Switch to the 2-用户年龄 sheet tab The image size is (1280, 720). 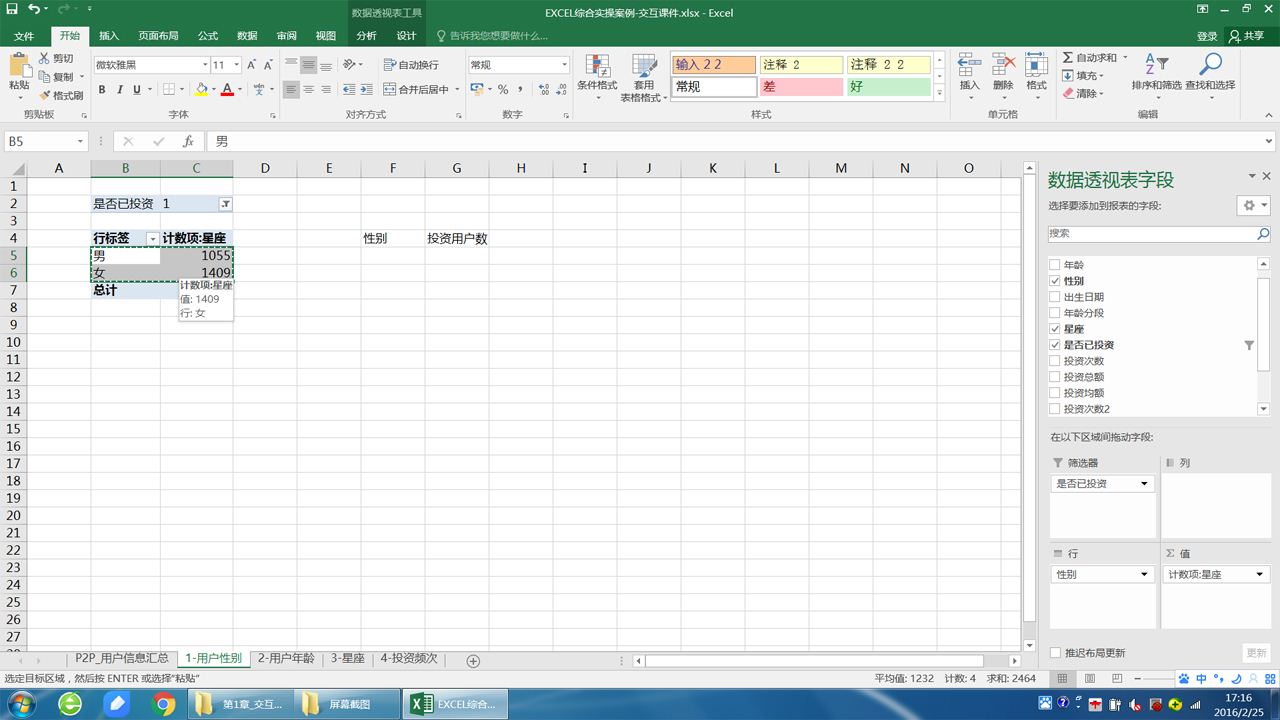click(285, 659)
